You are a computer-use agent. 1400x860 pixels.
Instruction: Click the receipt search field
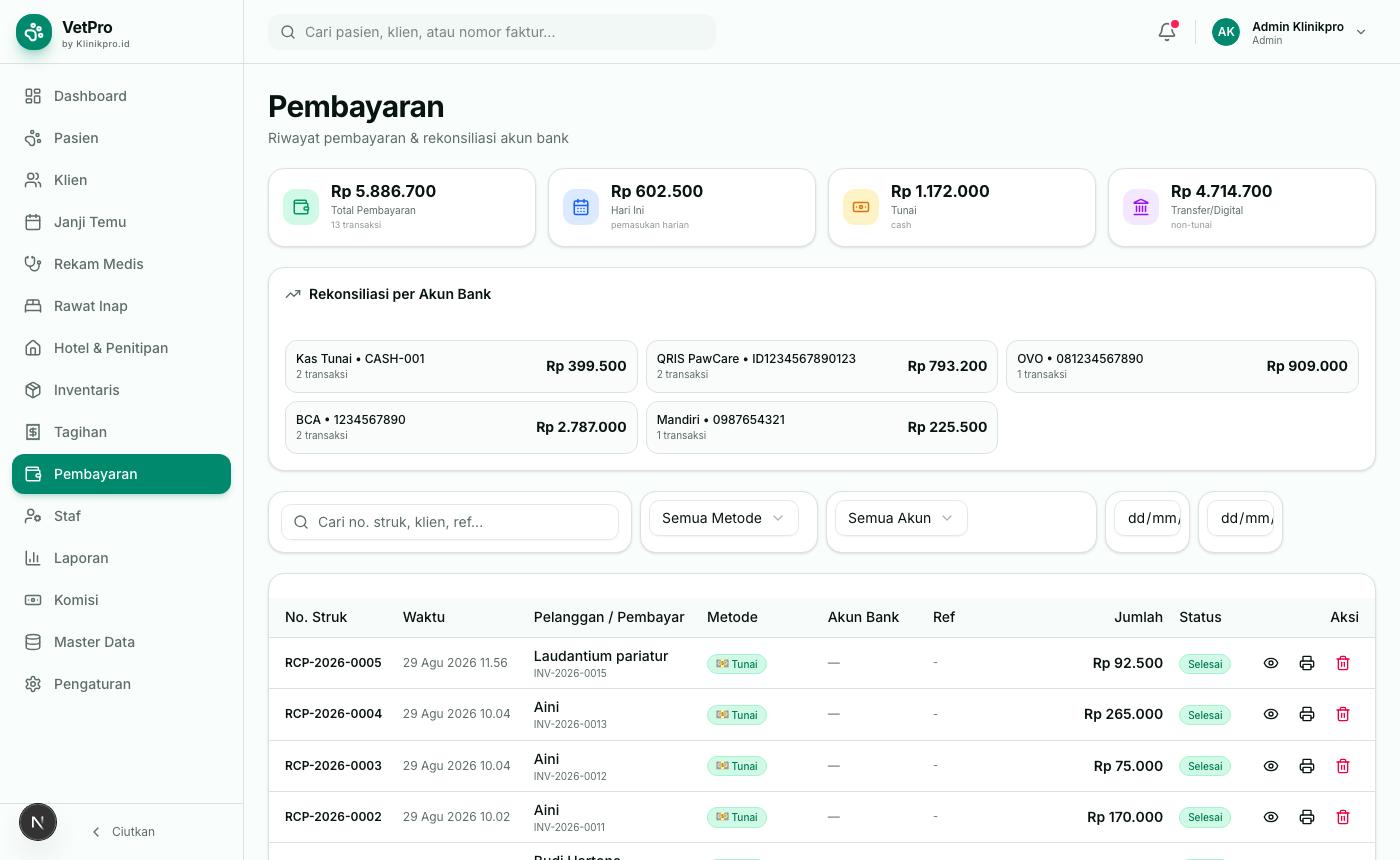(x=450, y=522)
